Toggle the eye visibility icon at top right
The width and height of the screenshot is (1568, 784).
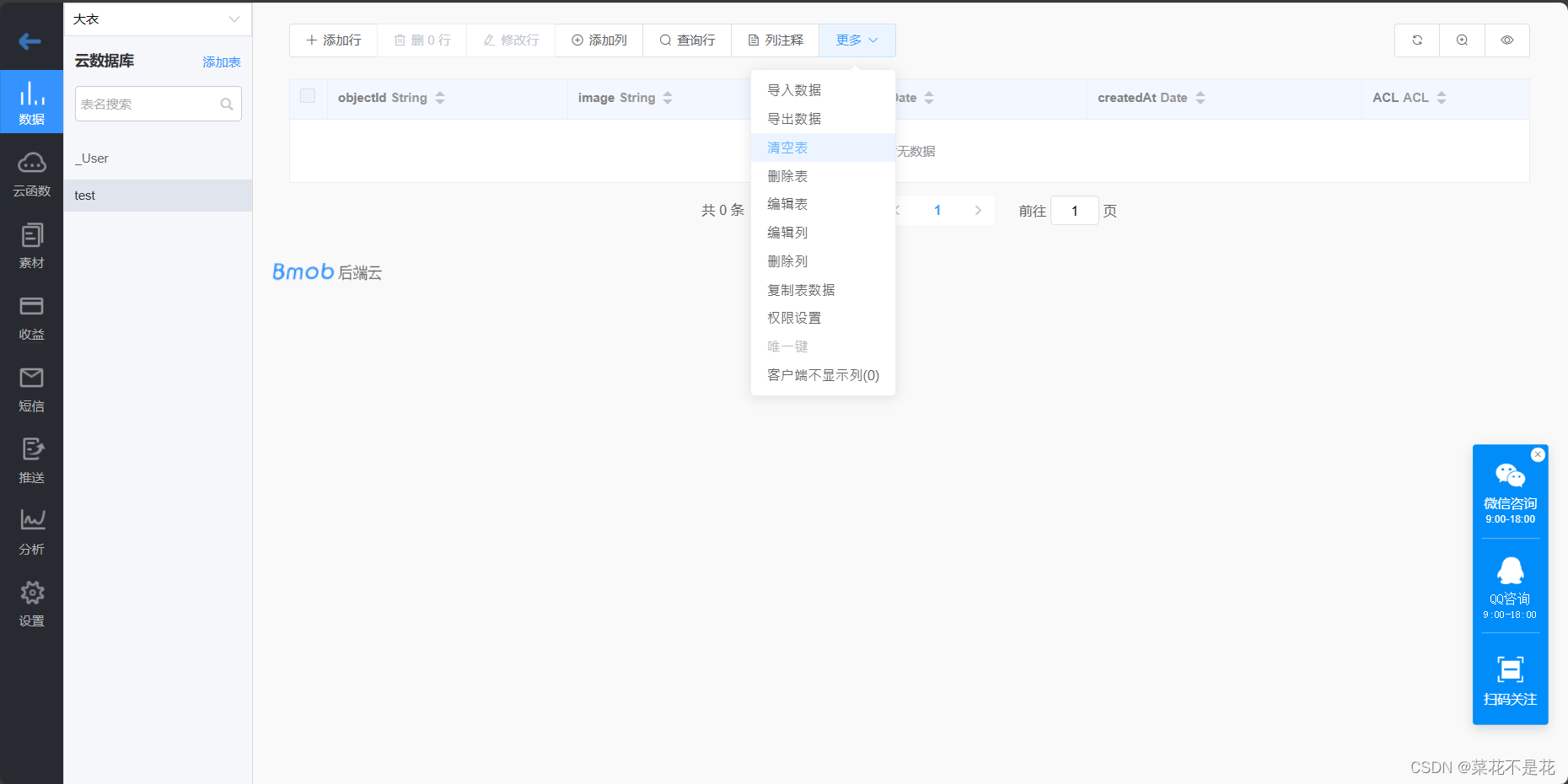pos(1507,40)
